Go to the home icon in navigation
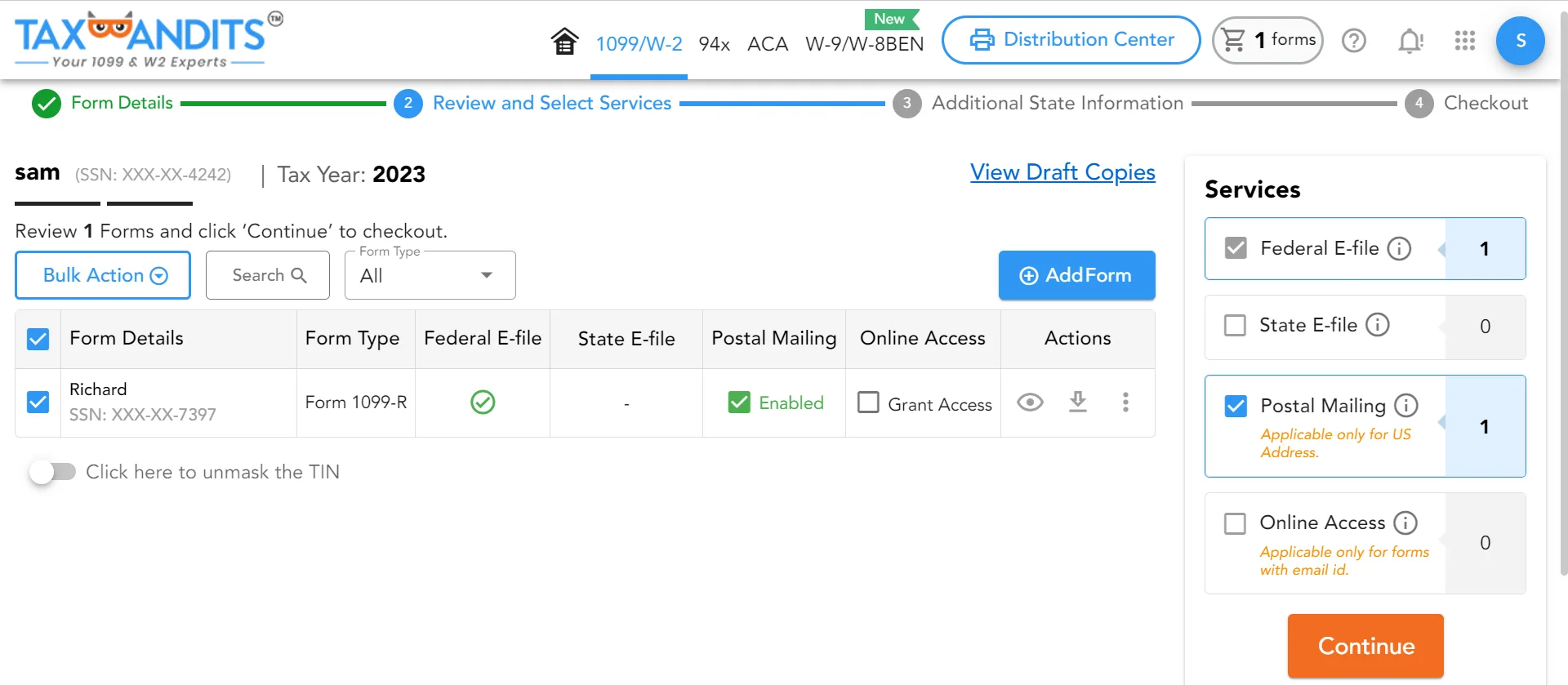 pyautogui.click(x=564, y=40)
